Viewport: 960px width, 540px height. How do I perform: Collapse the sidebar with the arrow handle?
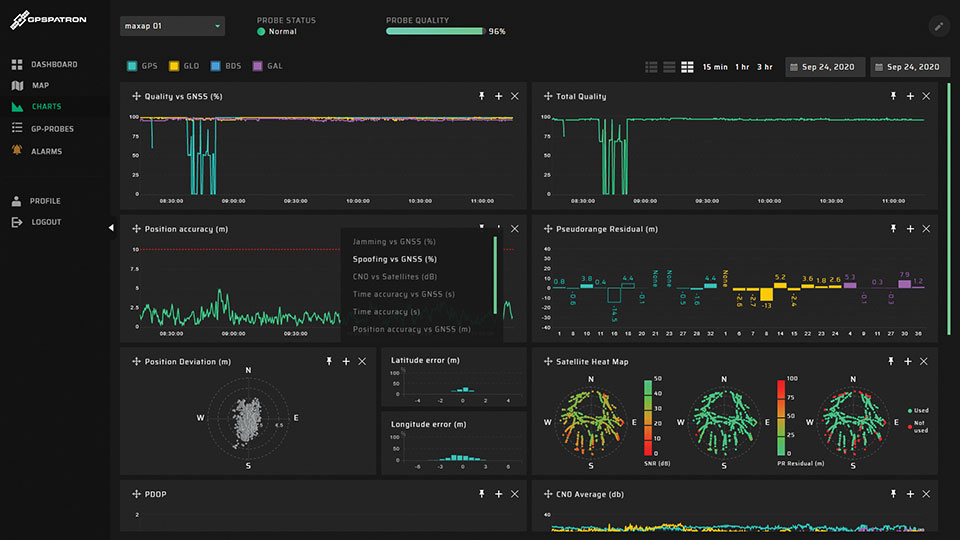coord(111,228)
